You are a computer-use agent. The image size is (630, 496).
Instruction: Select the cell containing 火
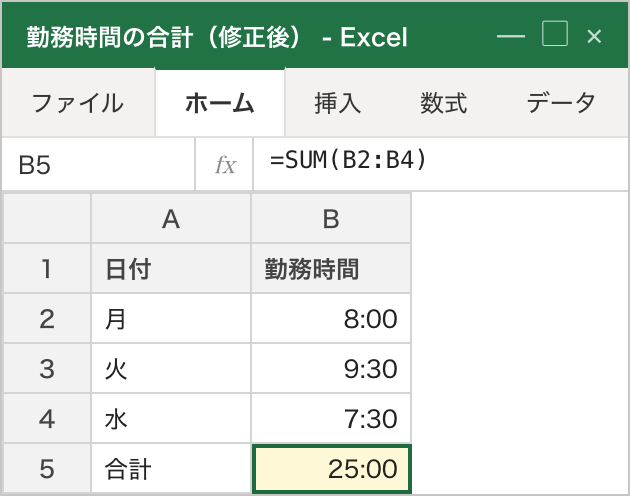click(171, 368)
